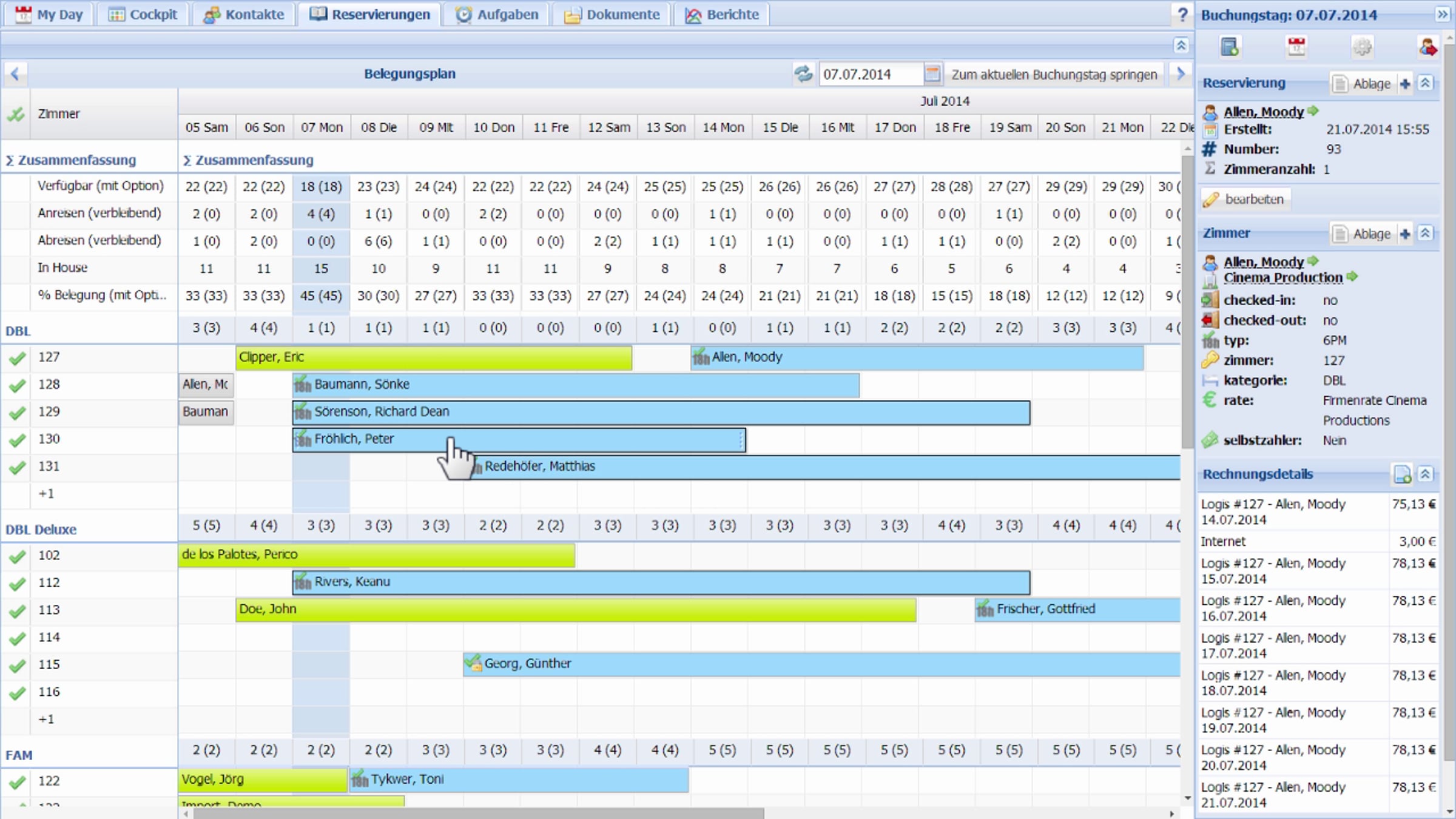Open the Berichte tab

click(722, 14)
